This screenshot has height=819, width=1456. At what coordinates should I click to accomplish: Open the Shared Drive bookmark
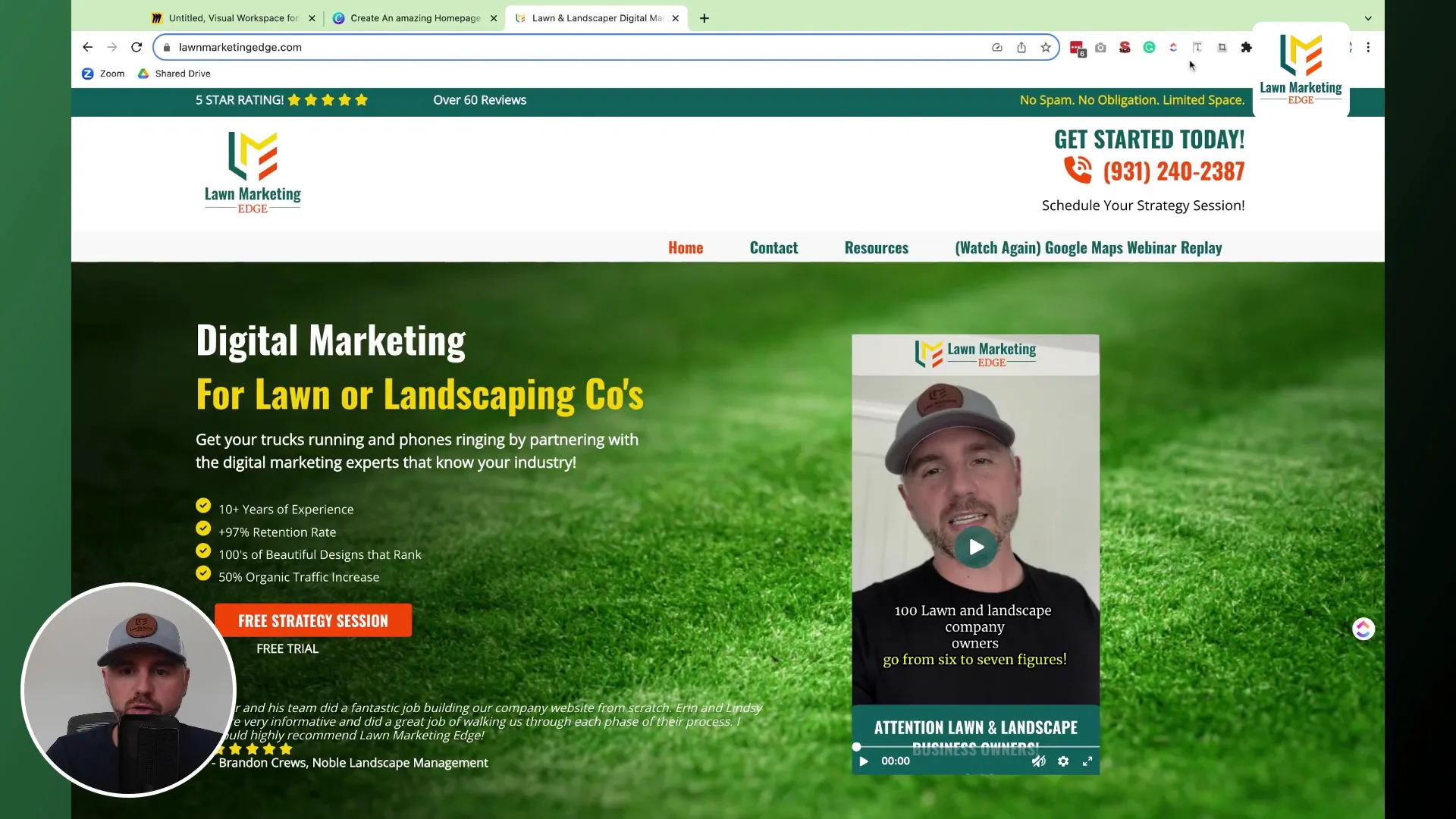coord(174,74)
